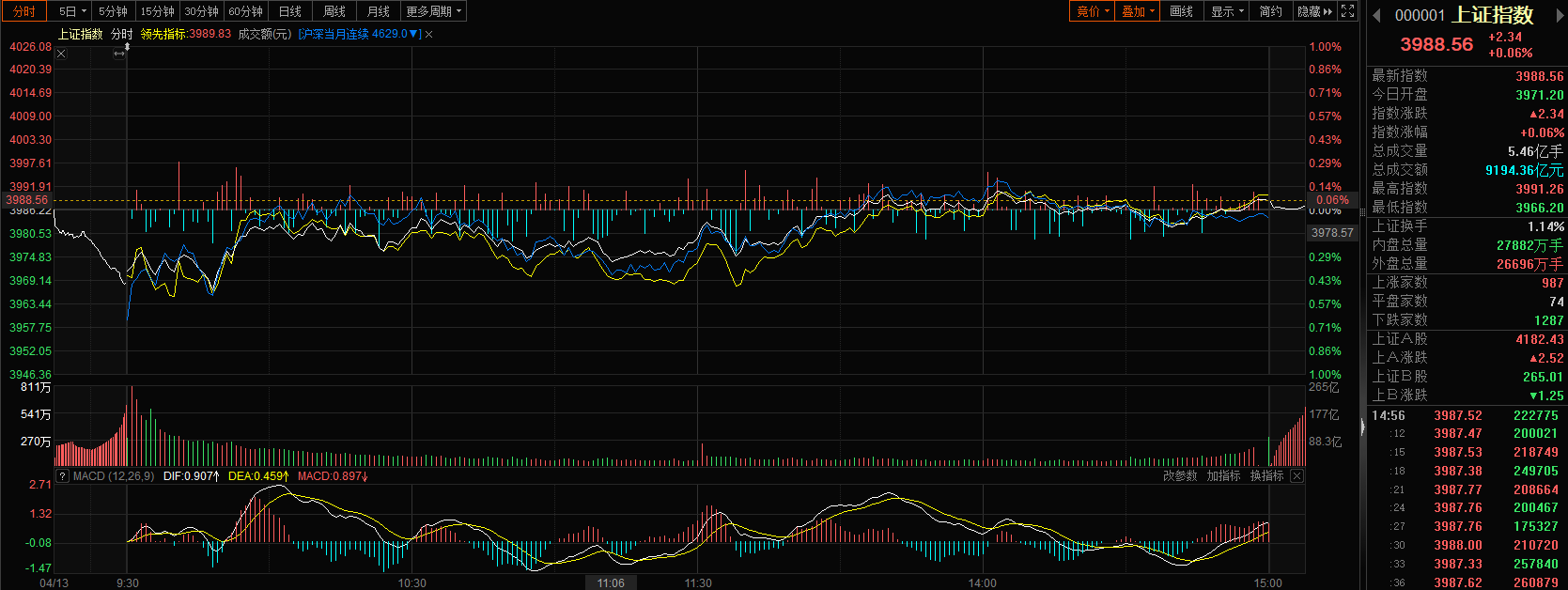Select the 60分钟 period tab
This screenshot has width=1568, height=590.
[245, 11]
